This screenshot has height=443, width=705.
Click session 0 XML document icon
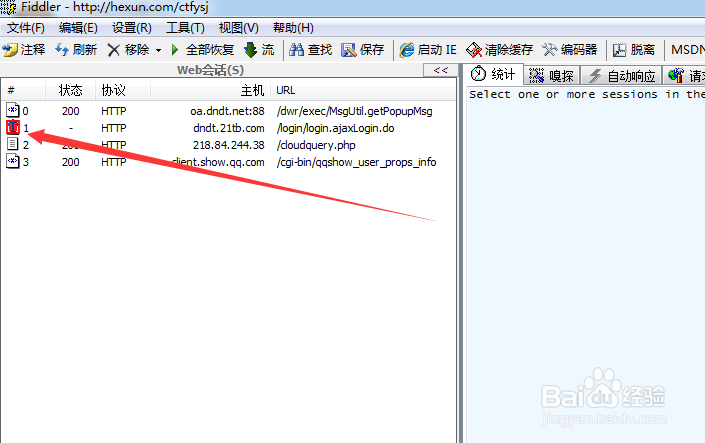point(13,110)
